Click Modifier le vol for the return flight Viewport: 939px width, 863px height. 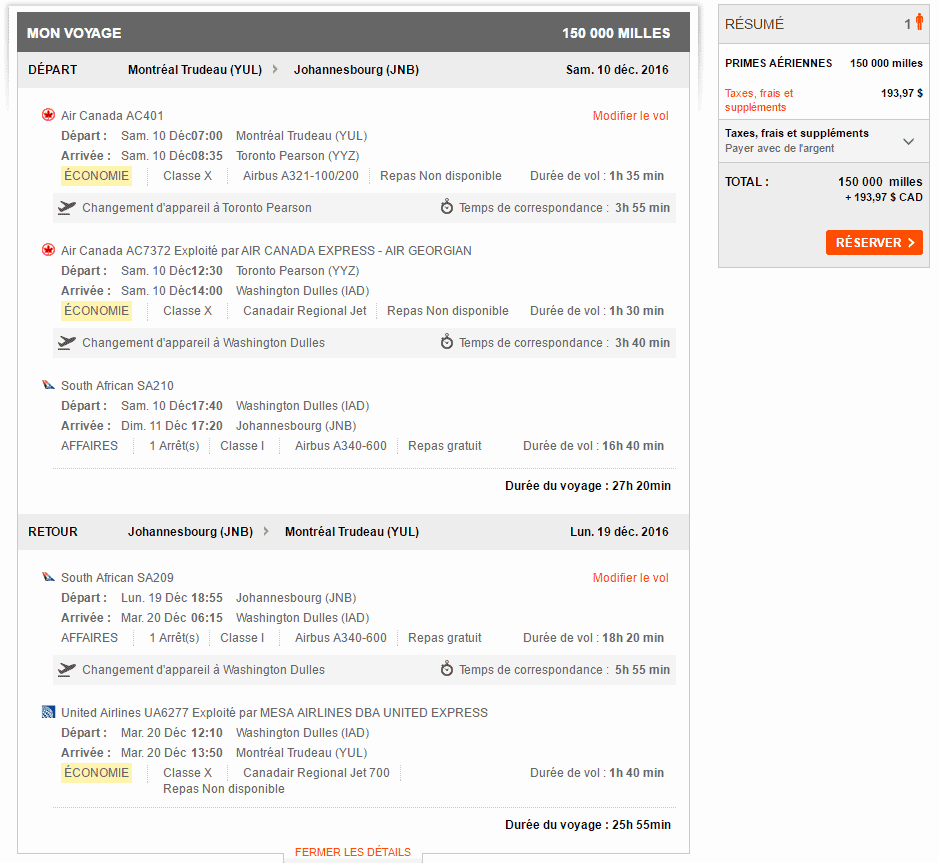point(630,578)
